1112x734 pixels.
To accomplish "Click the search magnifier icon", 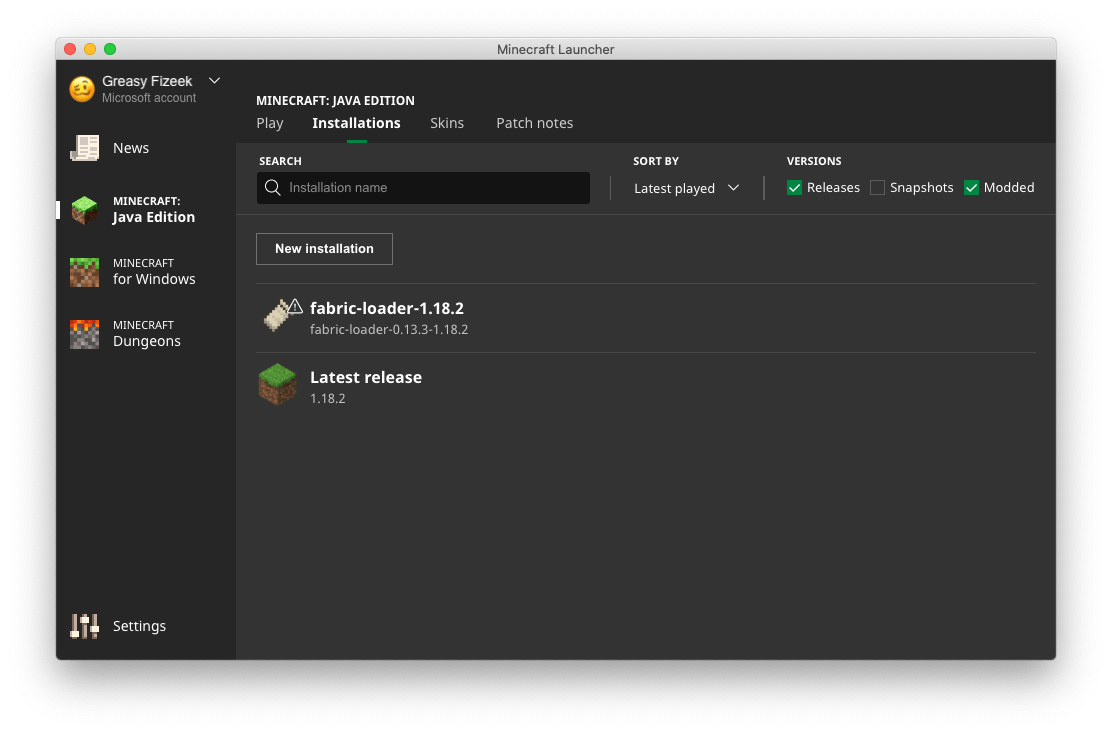I will tap(272, 188).
